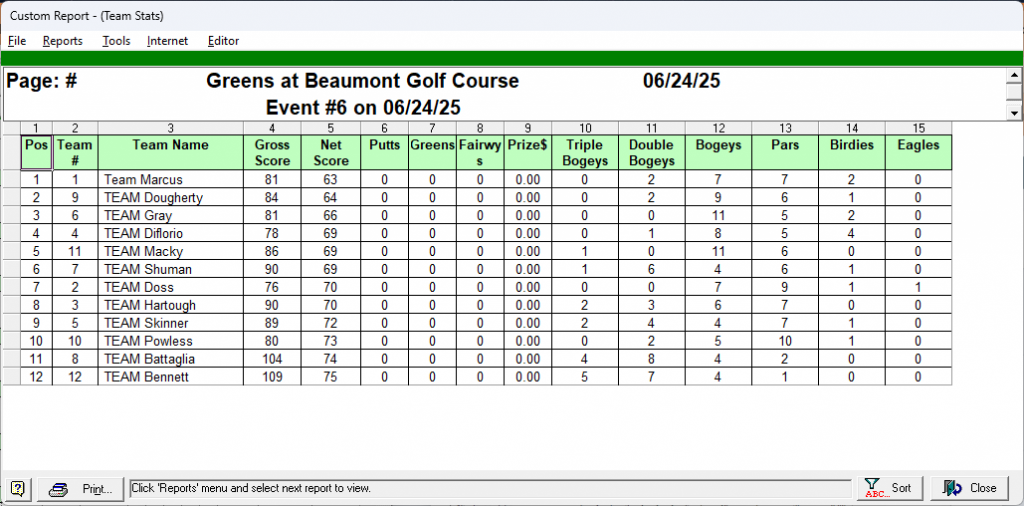1024x506 pixels.
Task: Click the Eagles column header
Action: coord(917,146)
